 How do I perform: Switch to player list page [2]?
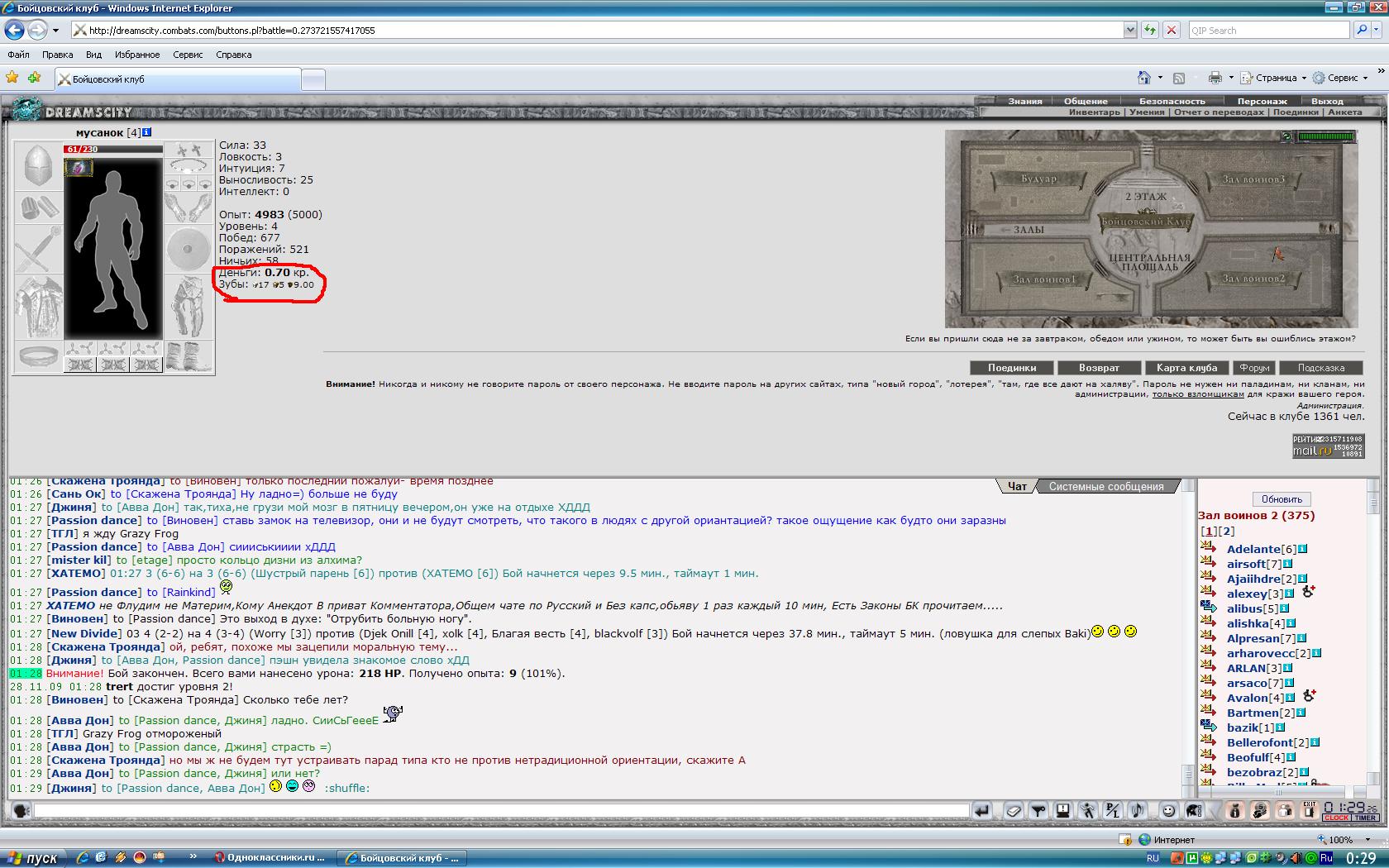coord(1227,531)
